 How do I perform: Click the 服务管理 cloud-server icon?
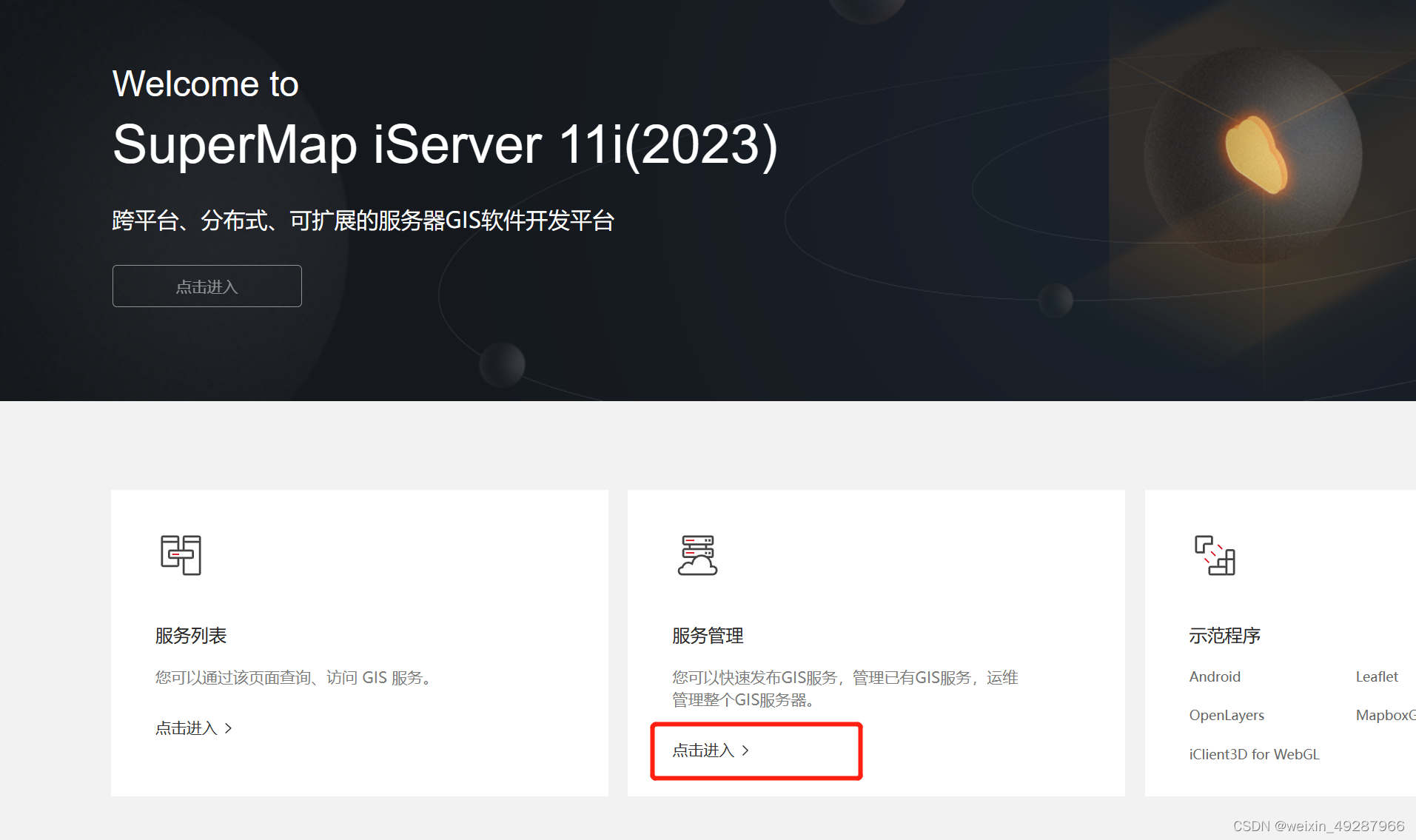(x=697, y=557)
